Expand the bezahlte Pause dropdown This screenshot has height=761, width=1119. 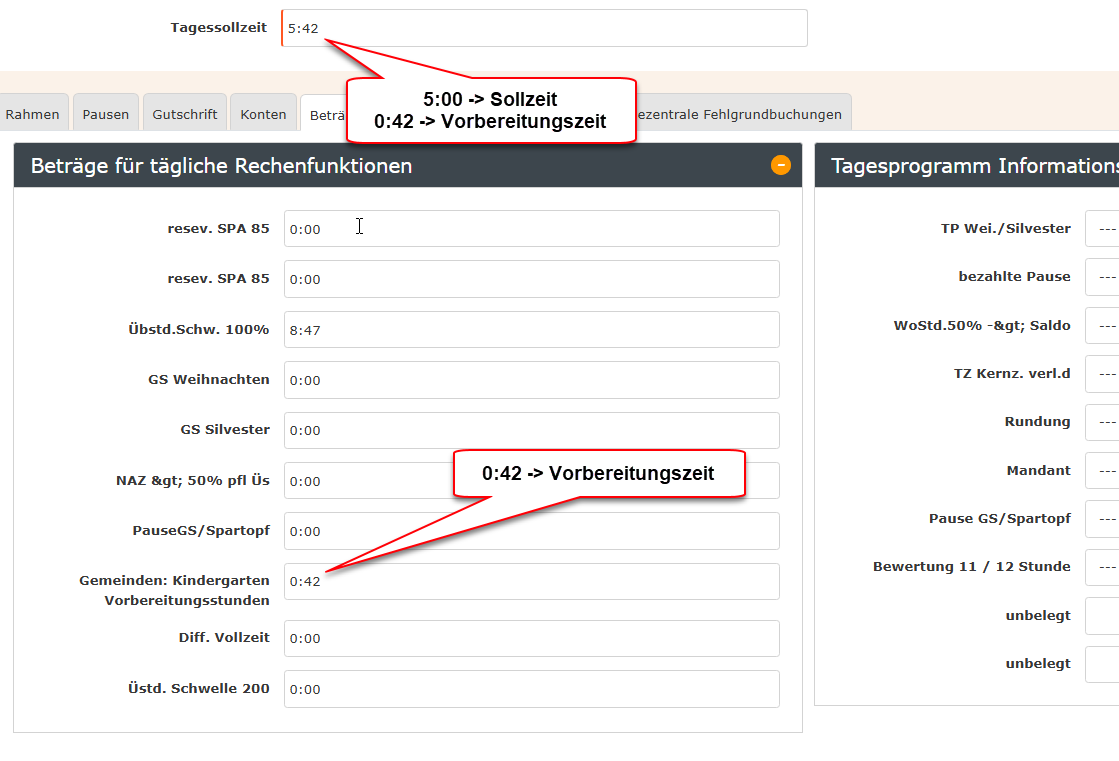click(1102, 277)
